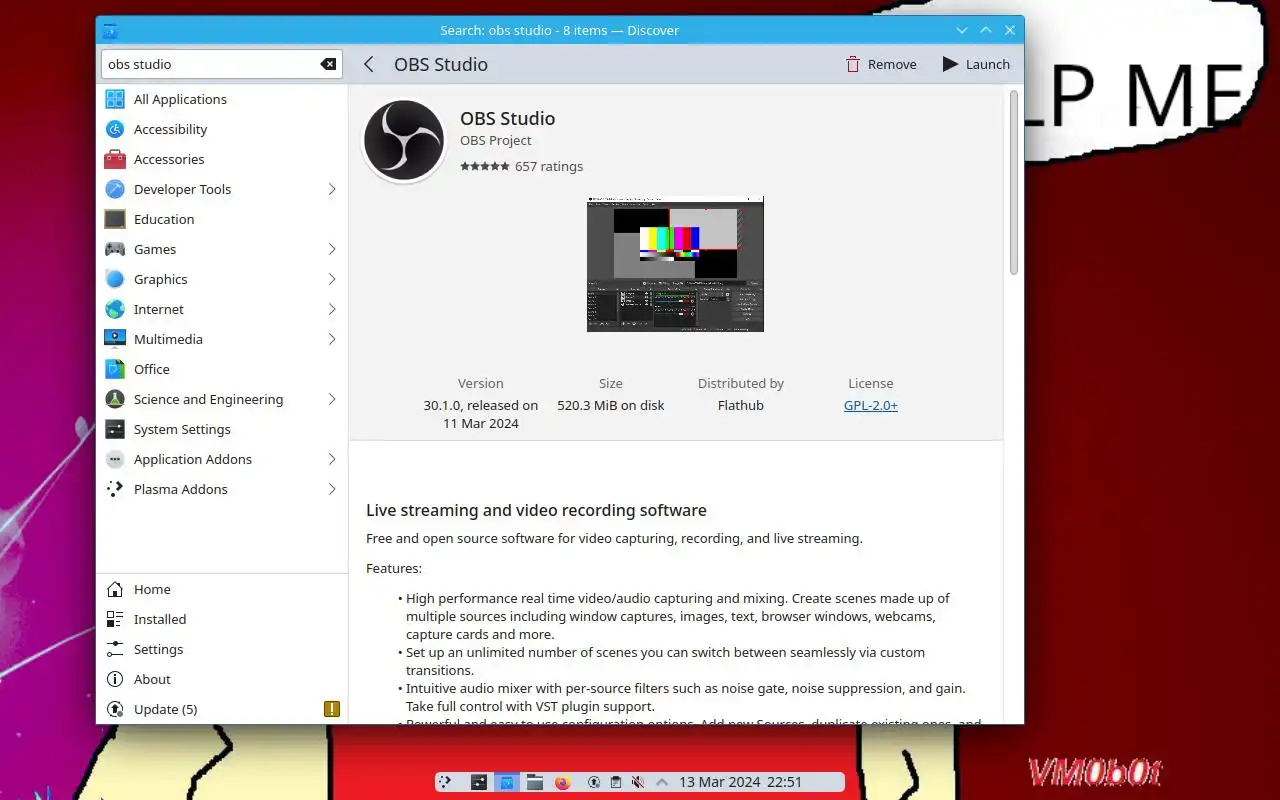Click the Multimedia category icon

pyautogui.click(x=115, y=339)
